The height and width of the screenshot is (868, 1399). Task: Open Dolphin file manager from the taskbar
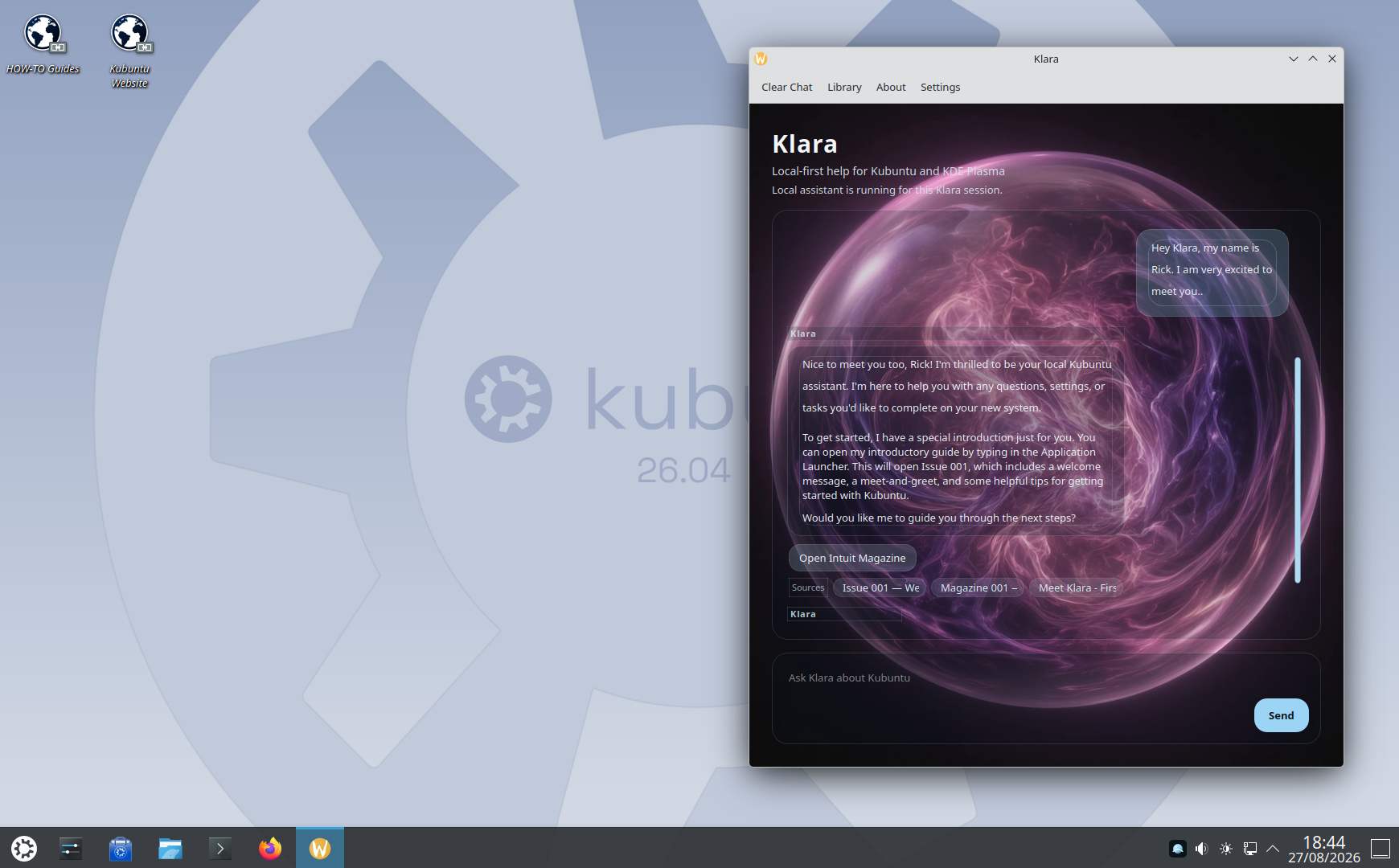(170, 848)
